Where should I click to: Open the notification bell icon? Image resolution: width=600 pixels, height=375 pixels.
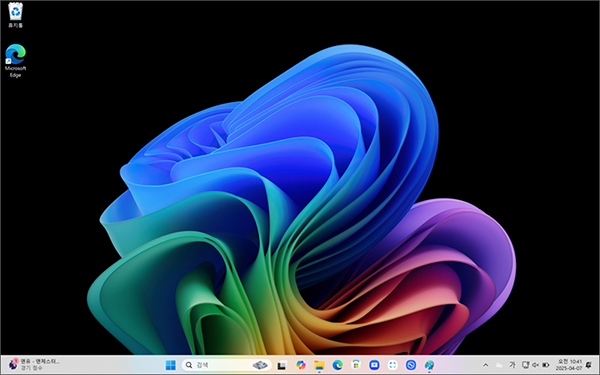[x=589, y=365]
